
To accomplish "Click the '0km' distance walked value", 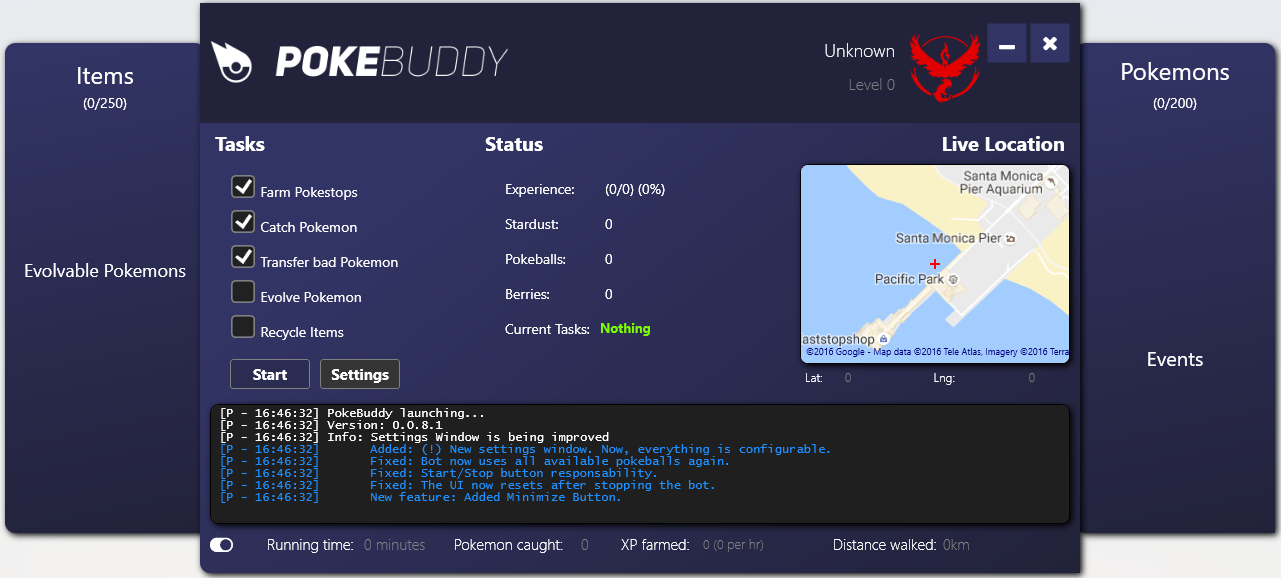I will click(x=956, y=545).
